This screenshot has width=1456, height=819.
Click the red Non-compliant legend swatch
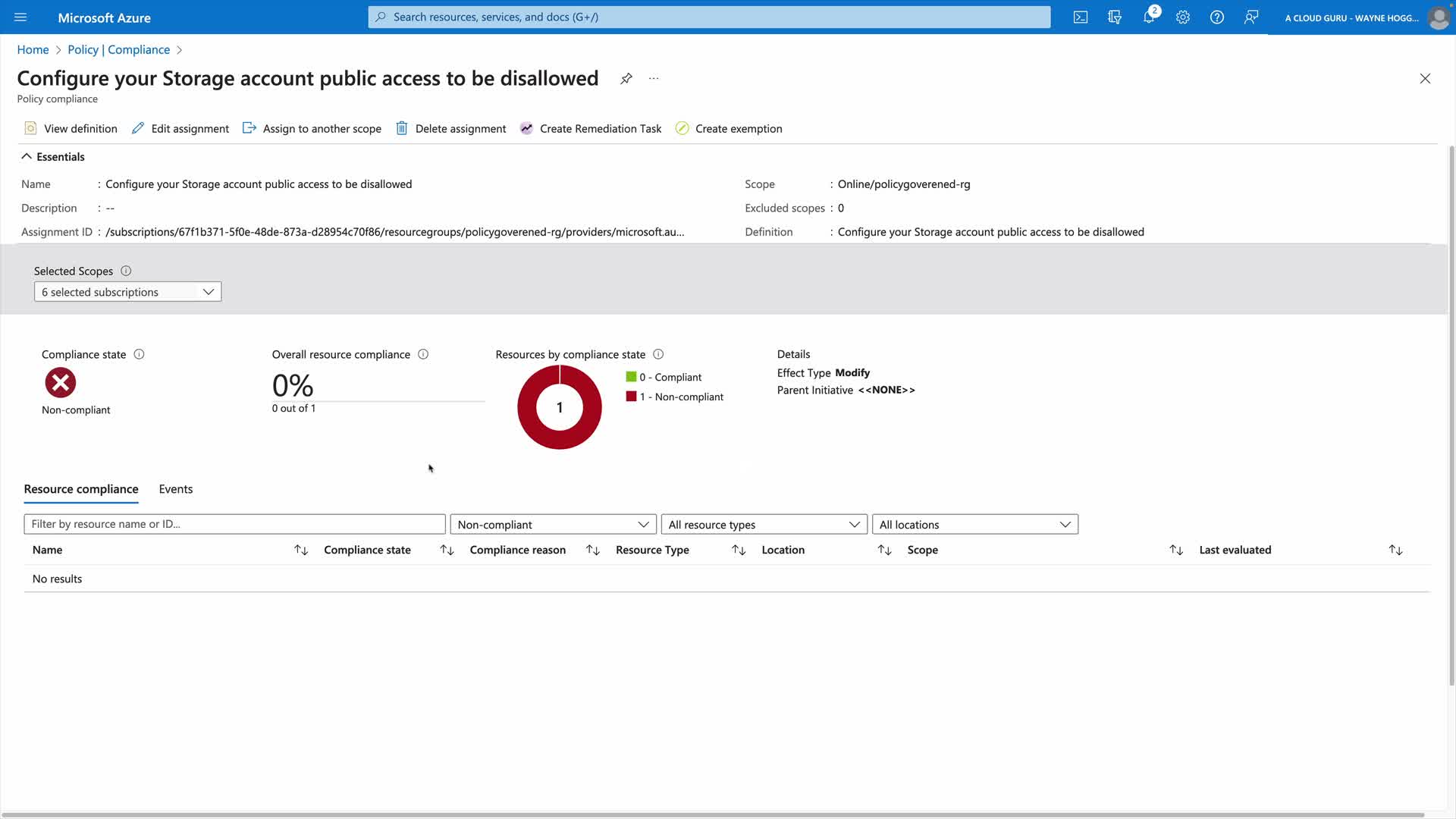[x=631, y=397]
